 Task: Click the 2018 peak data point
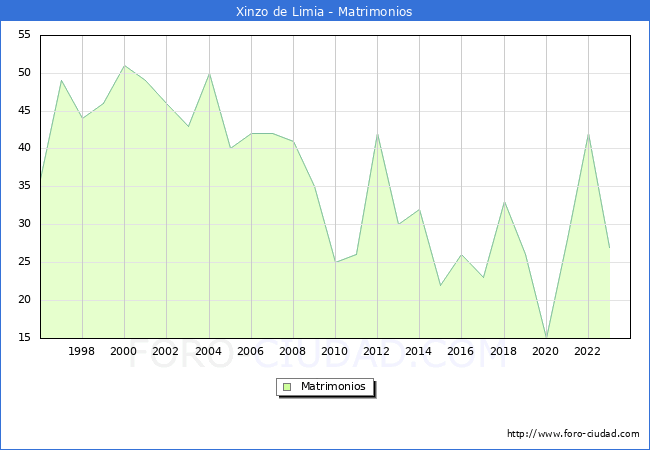(504, 202)
